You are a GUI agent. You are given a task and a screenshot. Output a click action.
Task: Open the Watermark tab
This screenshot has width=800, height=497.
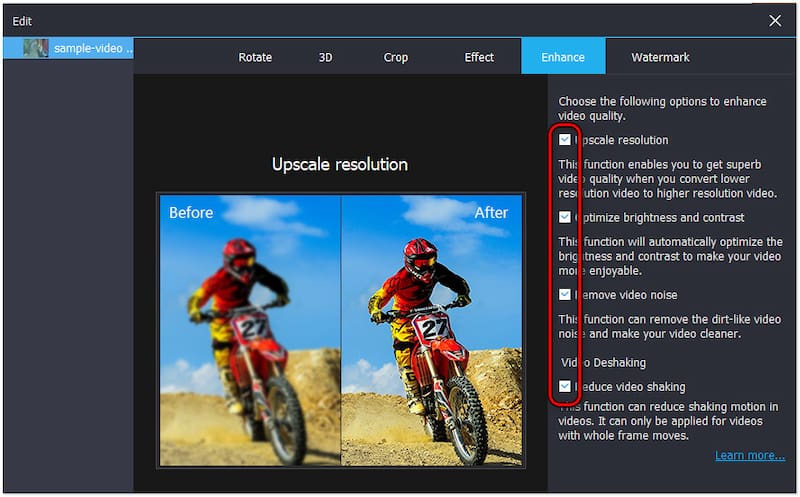point(660,57)
